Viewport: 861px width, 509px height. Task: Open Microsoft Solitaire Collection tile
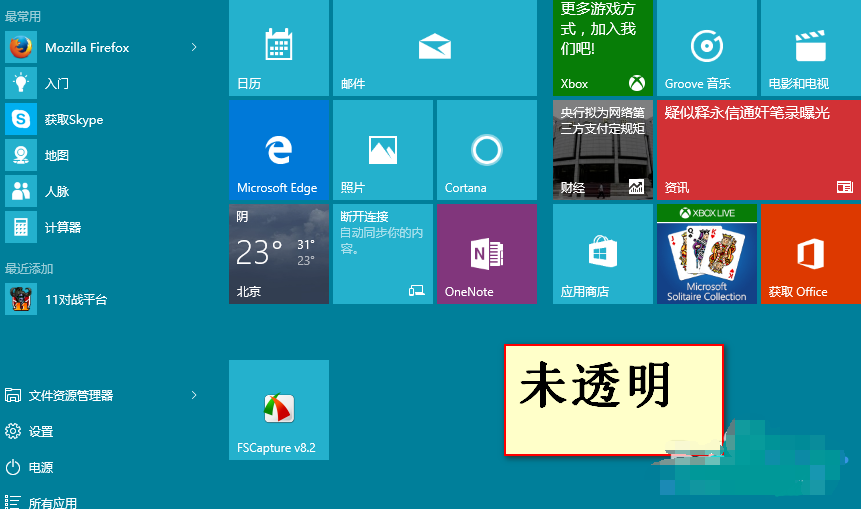point(706,254)
